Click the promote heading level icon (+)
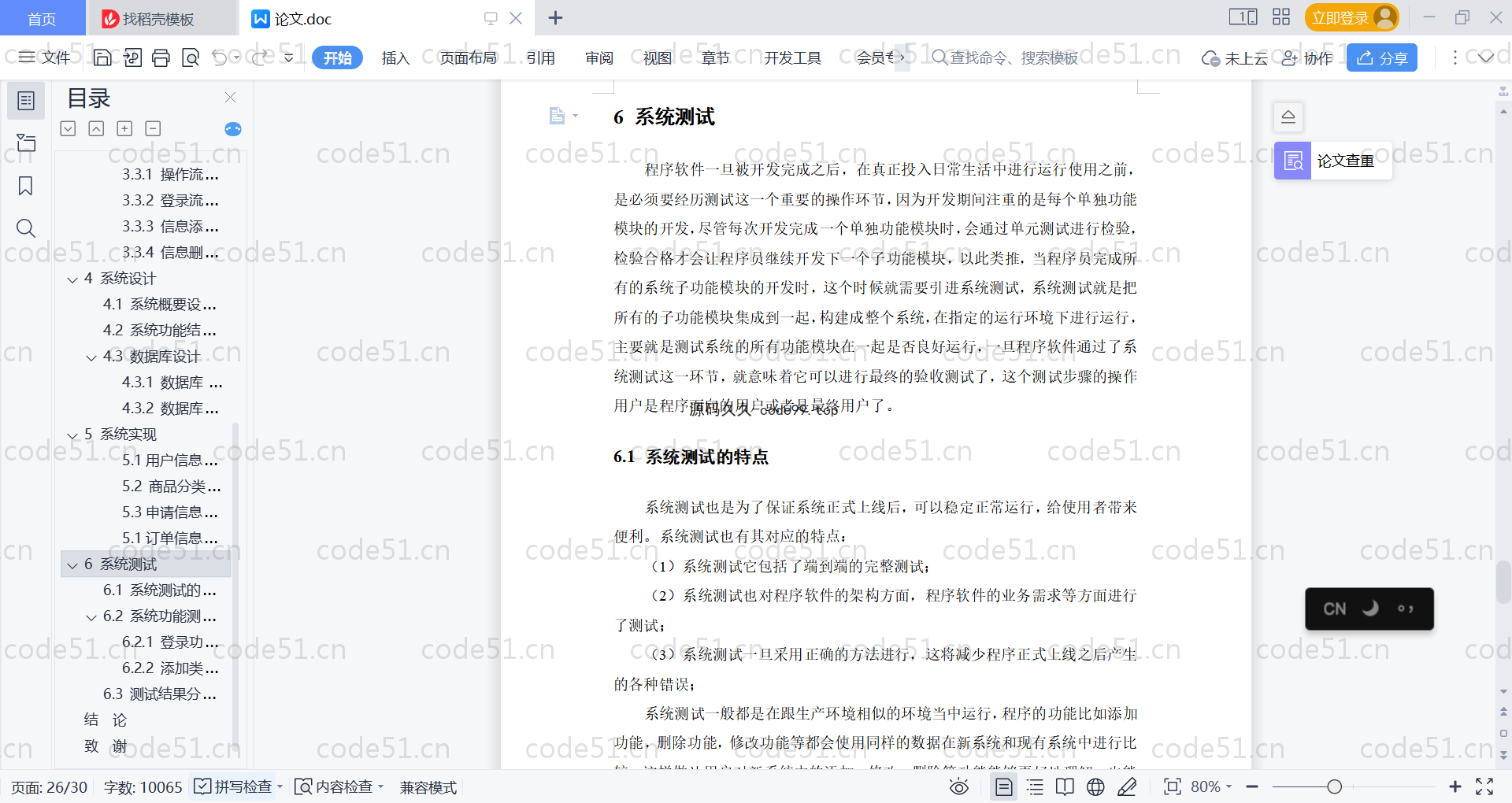The width and height of the screenshot is (1512, 803). (124, 128)
